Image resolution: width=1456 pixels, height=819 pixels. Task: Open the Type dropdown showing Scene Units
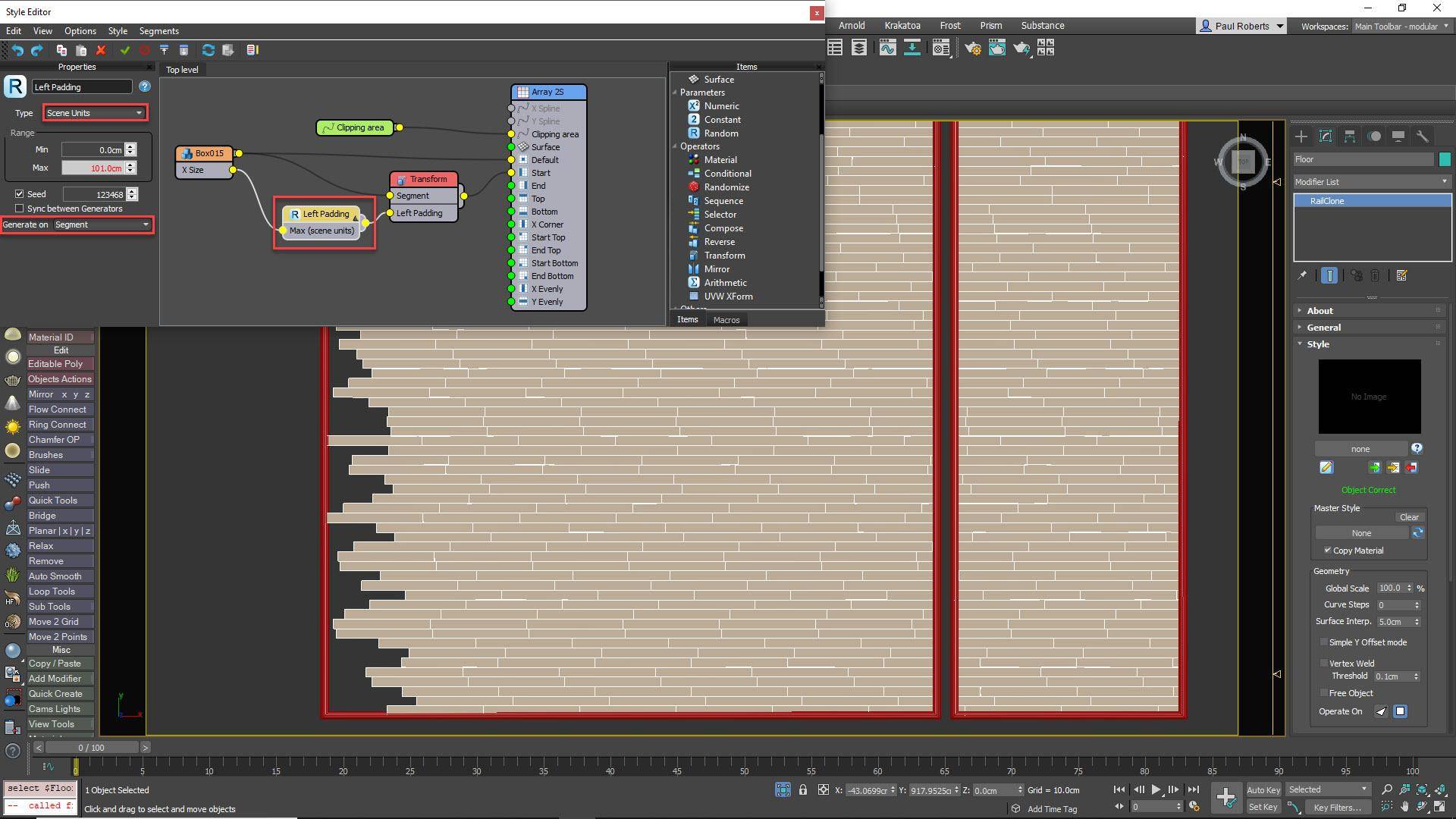[x=94, y=113]
